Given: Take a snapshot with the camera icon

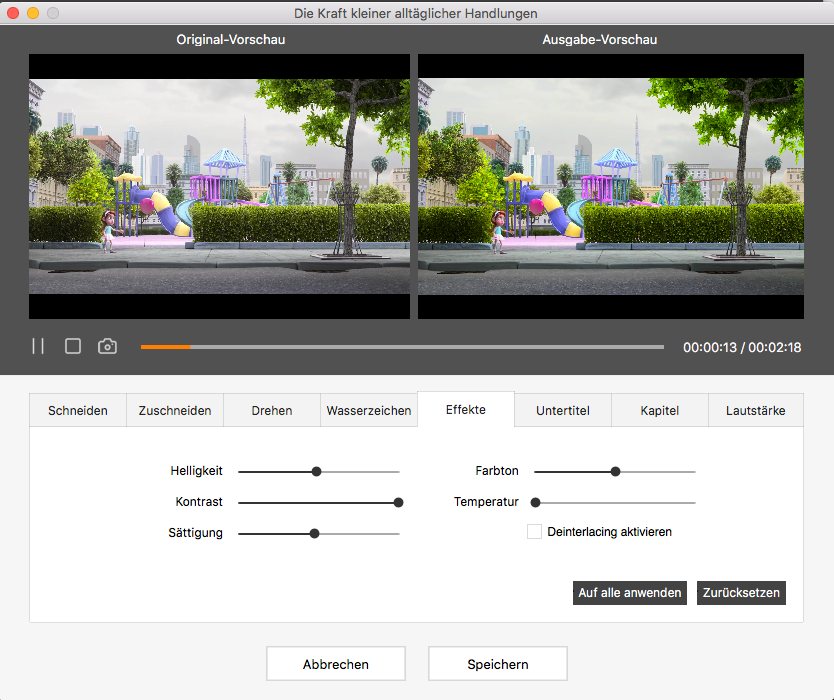Looking at the screenshot, I should pos(107,345).
